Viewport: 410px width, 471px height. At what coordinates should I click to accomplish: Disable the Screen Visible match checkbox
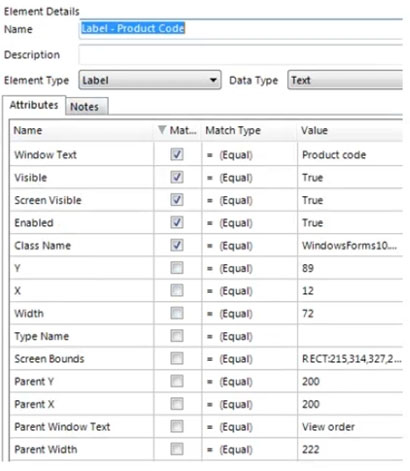(177, 200)
